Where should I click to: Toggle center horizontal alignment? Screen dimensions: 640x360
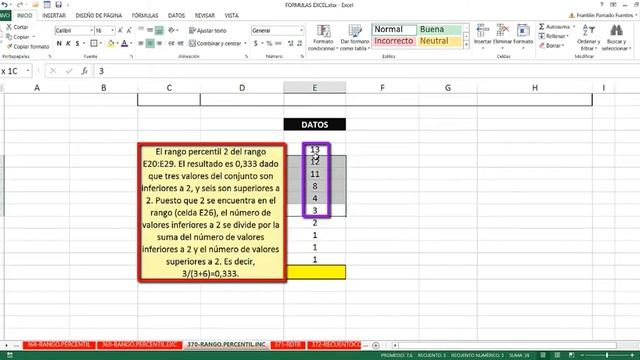pyautogui.click(x=150, y=43)
